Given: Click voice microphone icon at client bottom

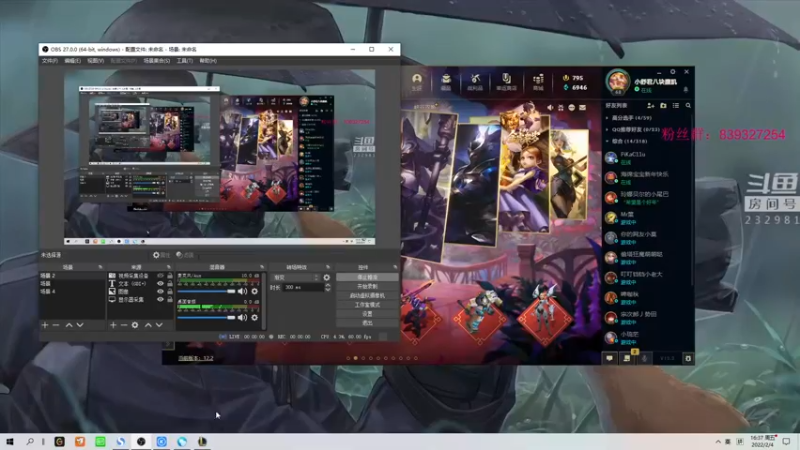Looking at the screenshot, I should [644, 358].
